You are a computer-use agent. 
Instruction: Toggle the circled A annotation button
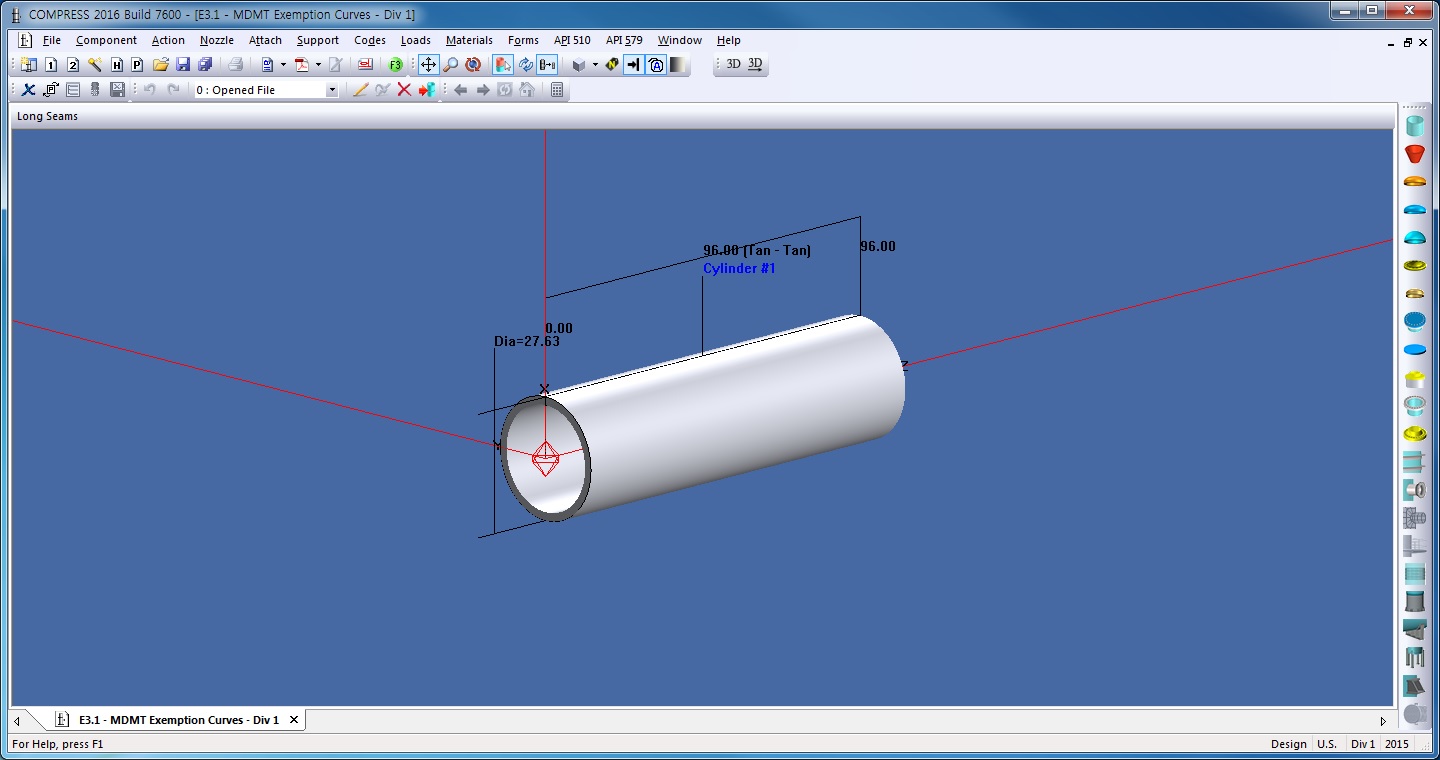(656, 65)
